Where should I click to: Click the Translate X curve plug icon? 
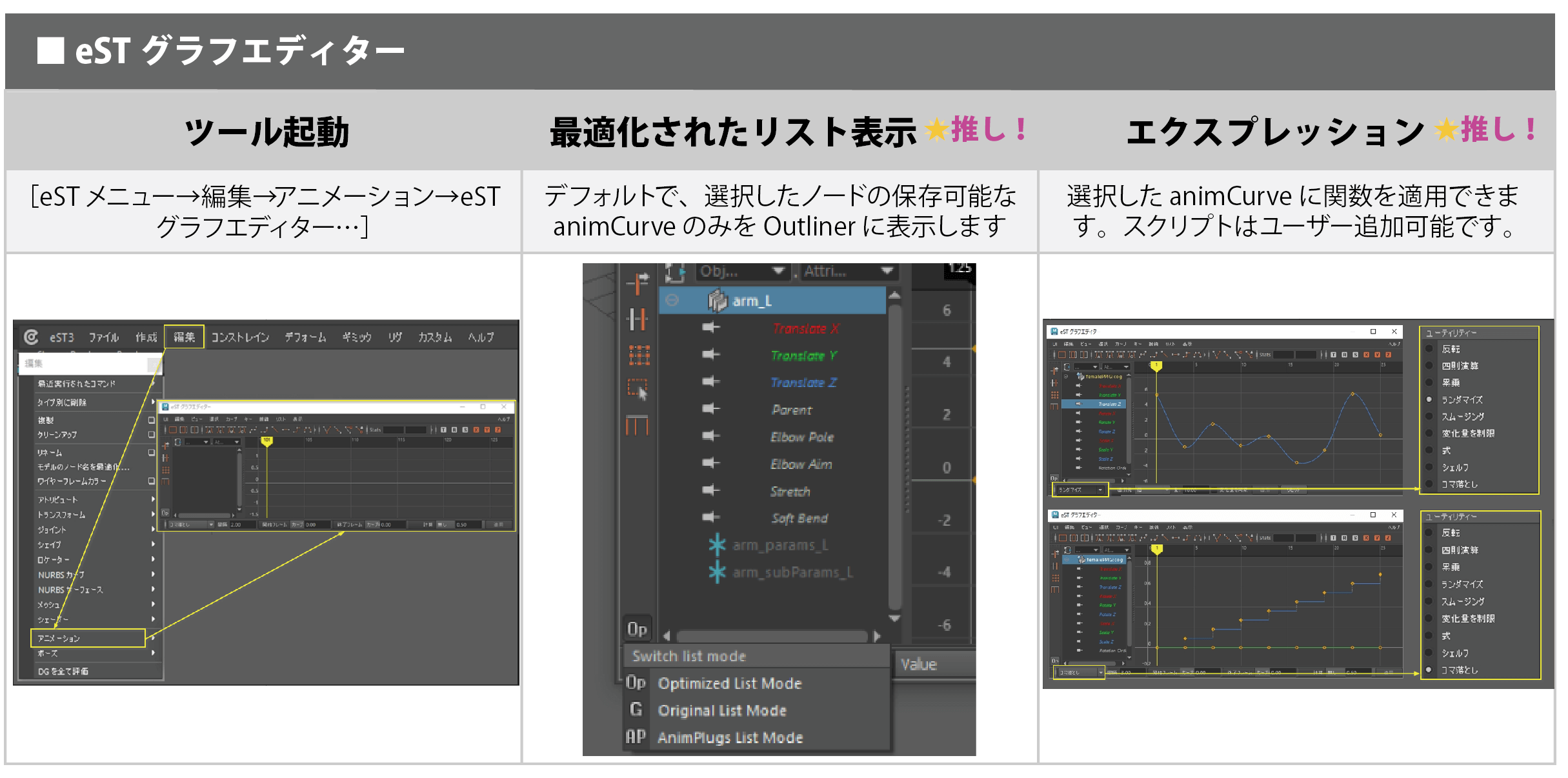coord(711,328)
